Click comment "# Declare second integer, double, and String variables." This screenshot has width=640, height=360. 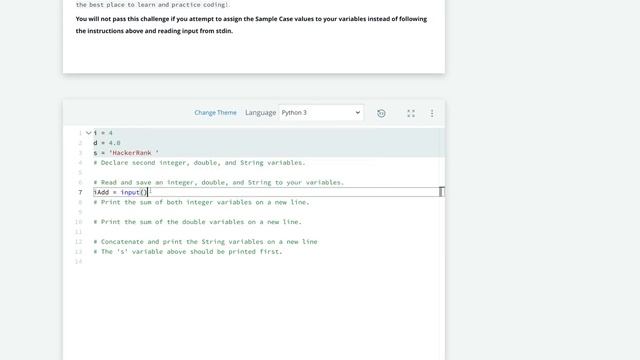click(199, 162)
